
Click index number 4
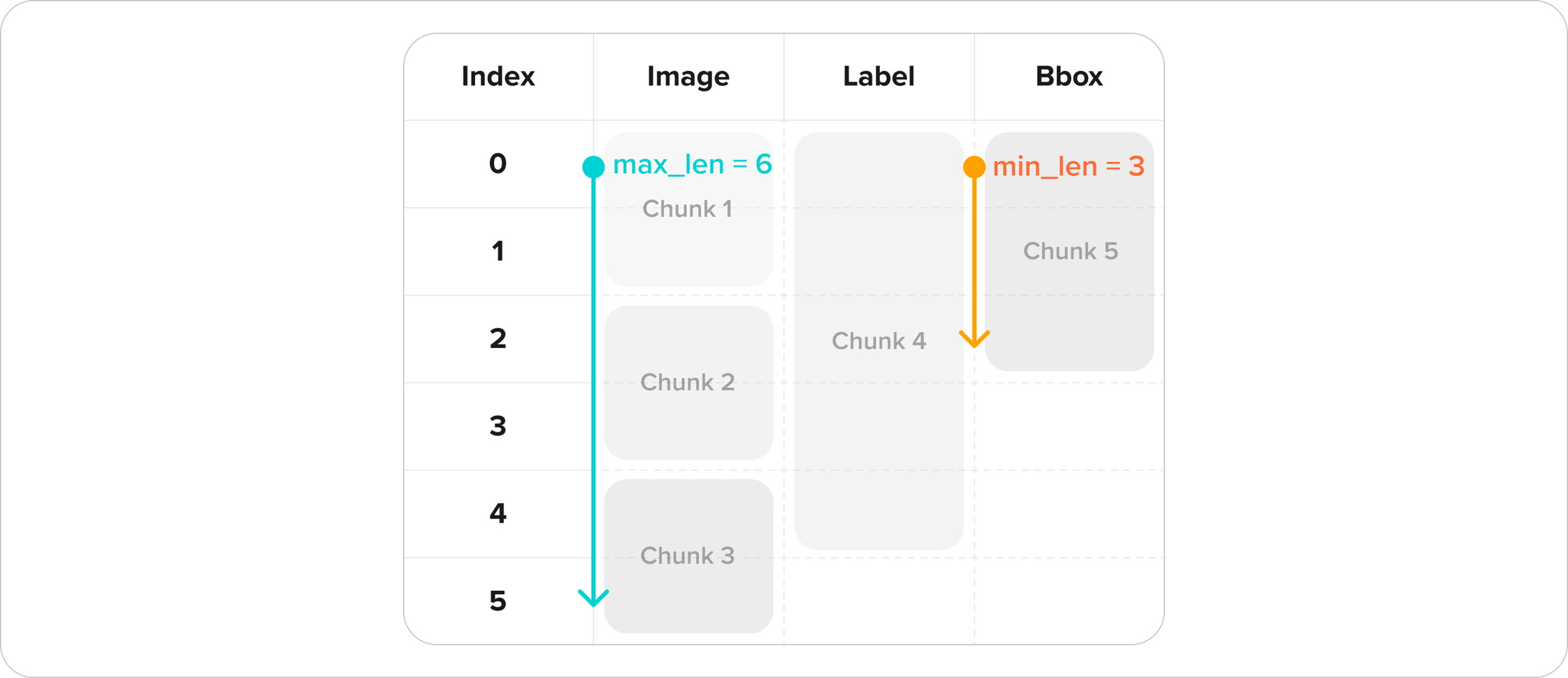[x=498, y=514]
